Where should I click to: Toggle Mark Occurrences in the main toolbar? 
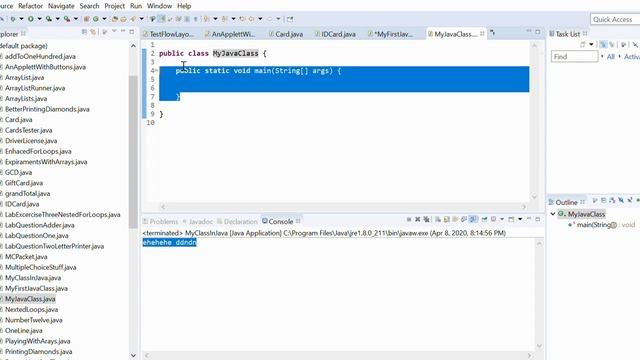[x=162, y=19]
